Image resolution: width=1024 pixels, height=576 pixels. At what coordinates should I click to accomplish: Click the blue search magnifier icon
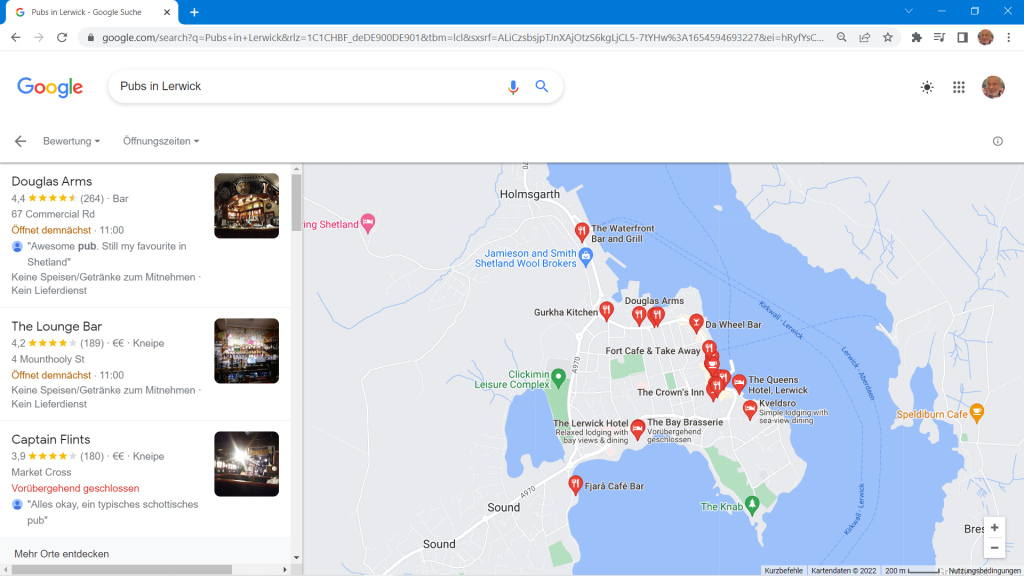pos(542,87)
